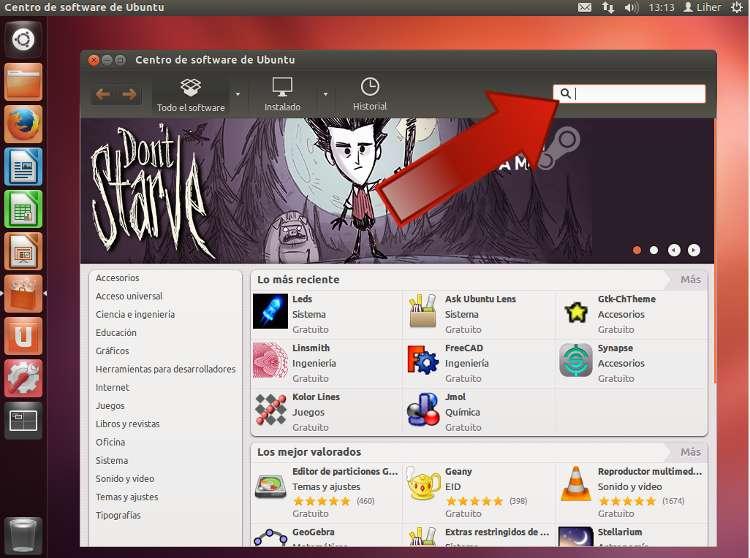Open the Historial view

pyautogui.click(x=370, y=94)
